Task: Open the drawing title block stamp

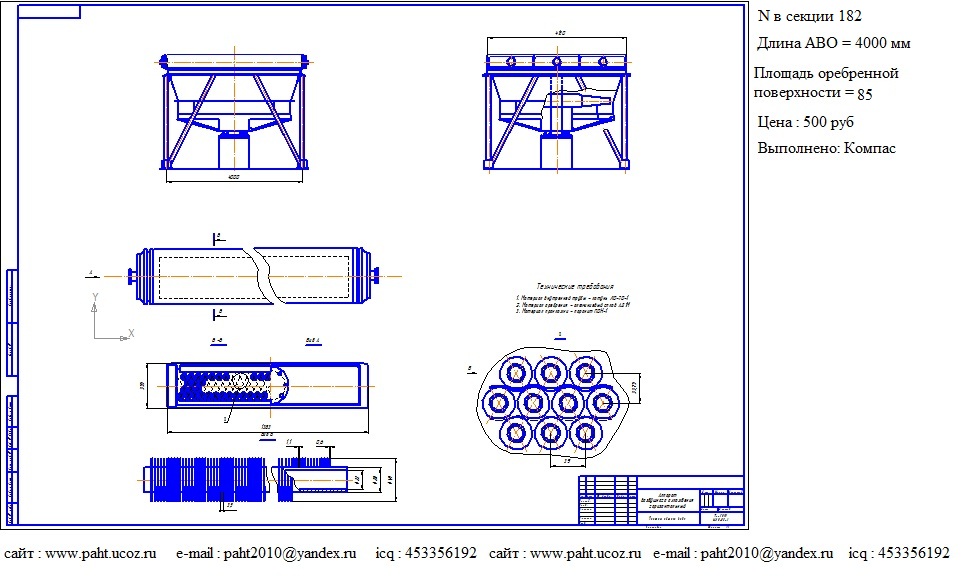Action: coord(661,500)
